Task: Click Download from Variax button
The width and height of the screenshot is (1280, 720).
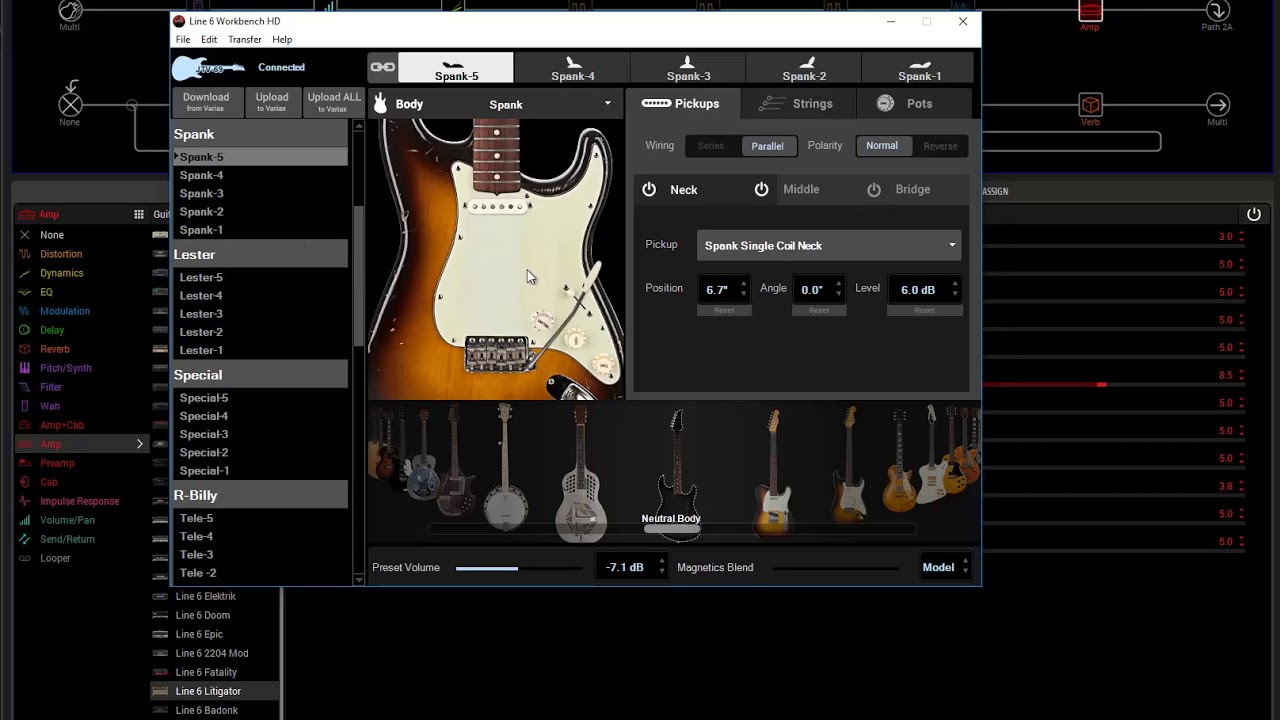Action: coord(206,101)
